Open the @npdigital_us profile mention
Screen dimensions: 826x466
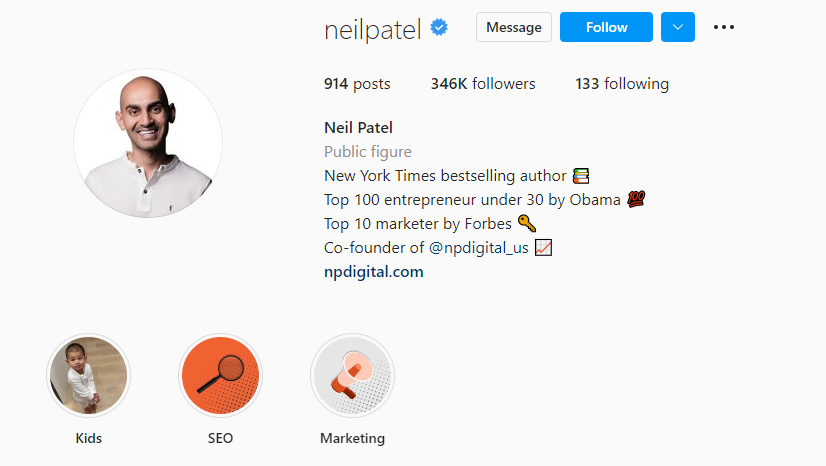tap(478, 247)
